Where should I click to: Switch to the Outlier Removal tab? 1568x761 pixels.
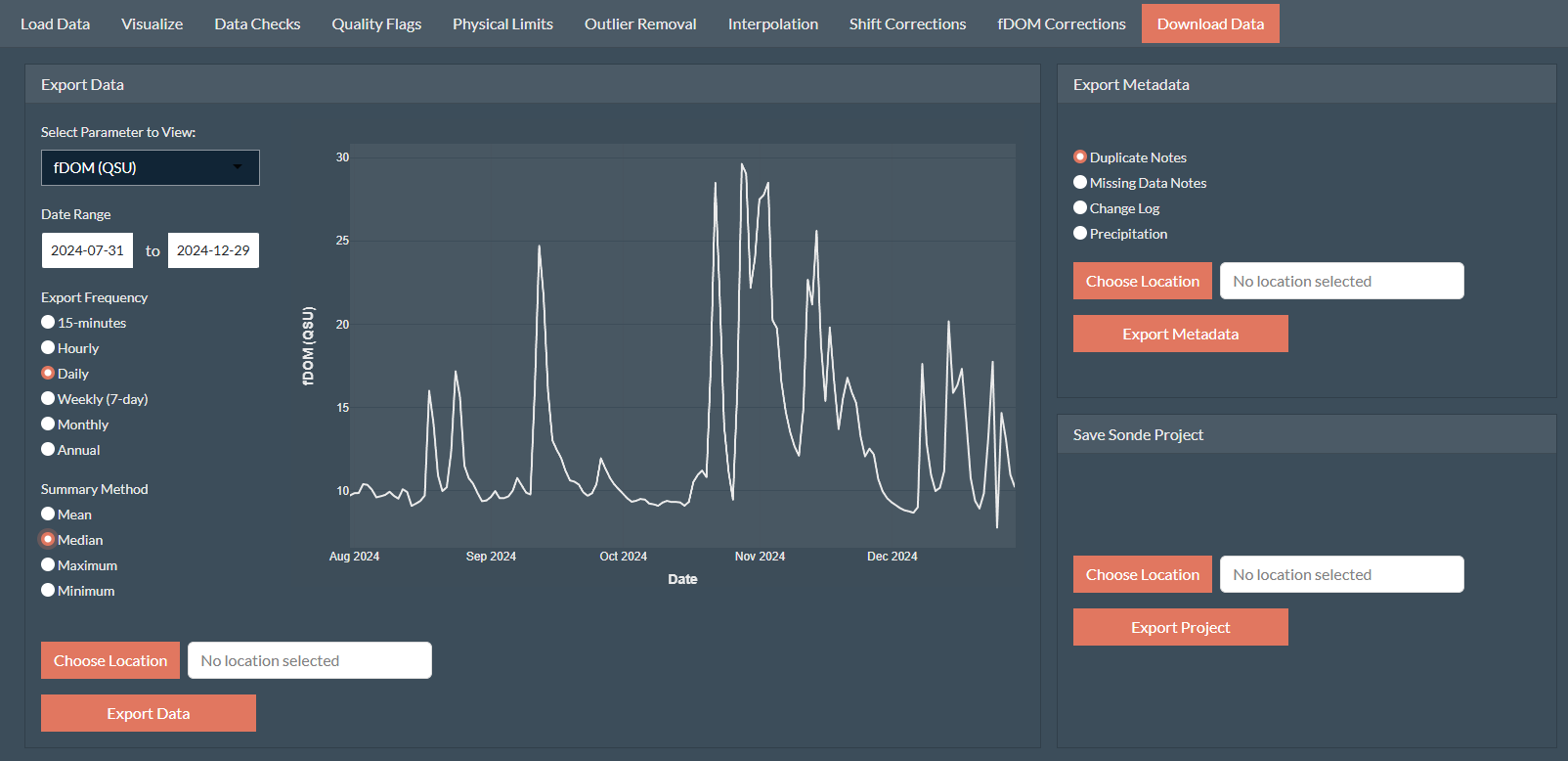click(x=640, y=23)
